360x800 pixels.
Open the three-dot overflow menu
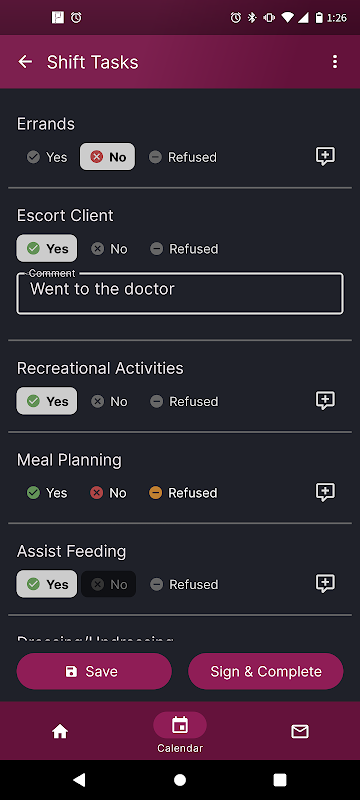pyautogui.click(x=335, y=62)
